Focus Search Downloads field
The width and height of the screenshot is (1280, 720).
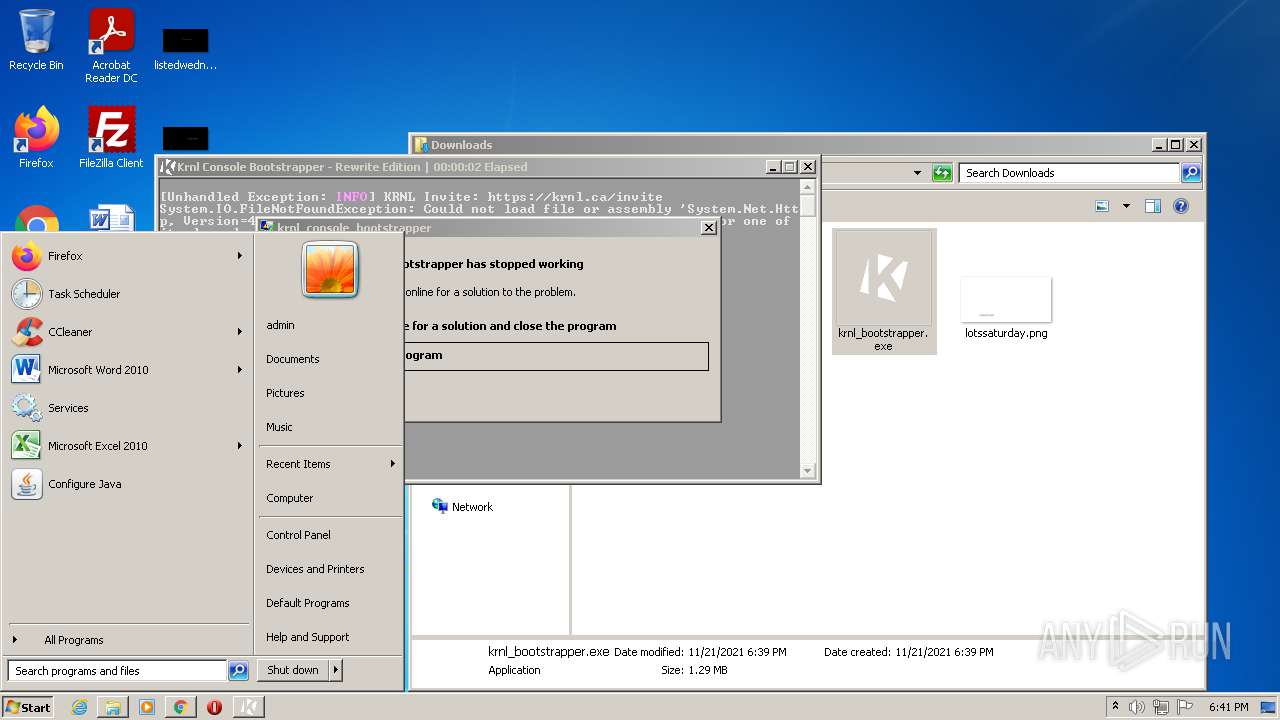(1069, 173)
